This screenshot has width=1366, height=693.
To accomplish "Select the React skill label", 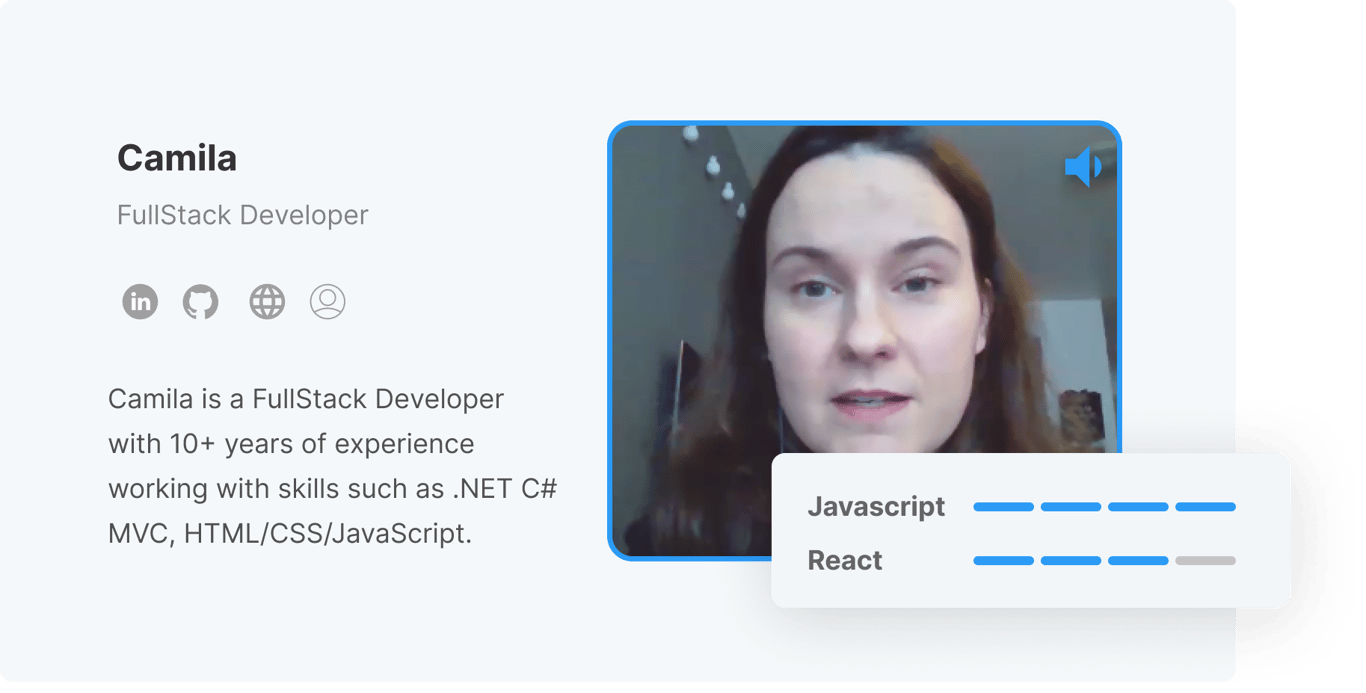I will click(845, 561).
